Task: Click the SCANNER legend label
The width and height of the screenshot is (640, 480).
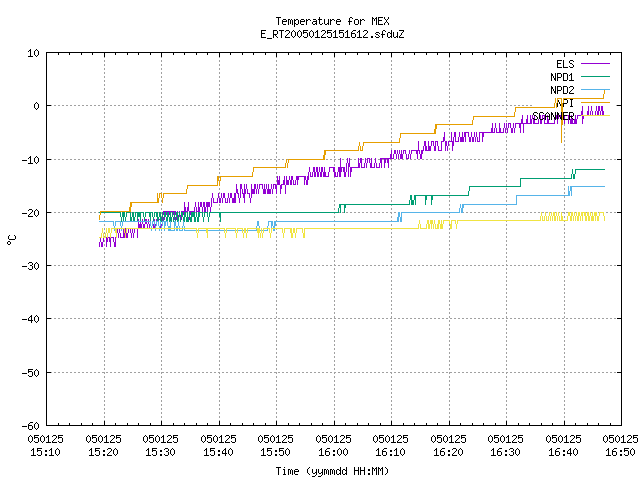Action: click(x=553, y=116)
